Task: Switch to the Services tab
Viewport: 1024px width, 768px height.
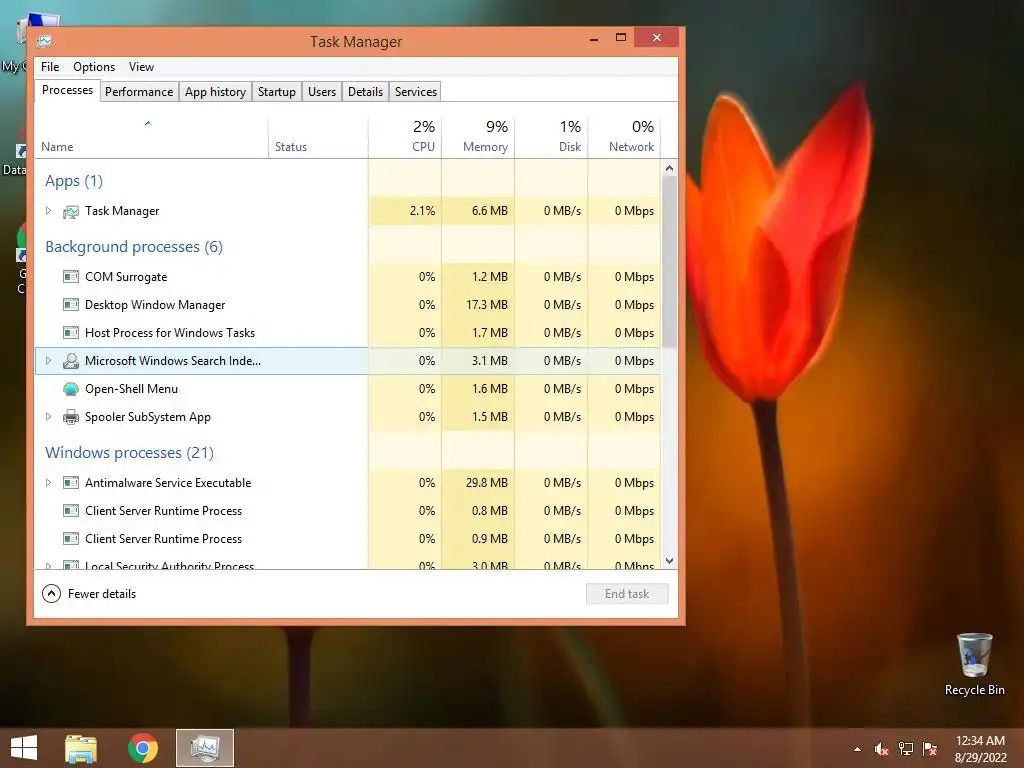Action: [416, 92]
